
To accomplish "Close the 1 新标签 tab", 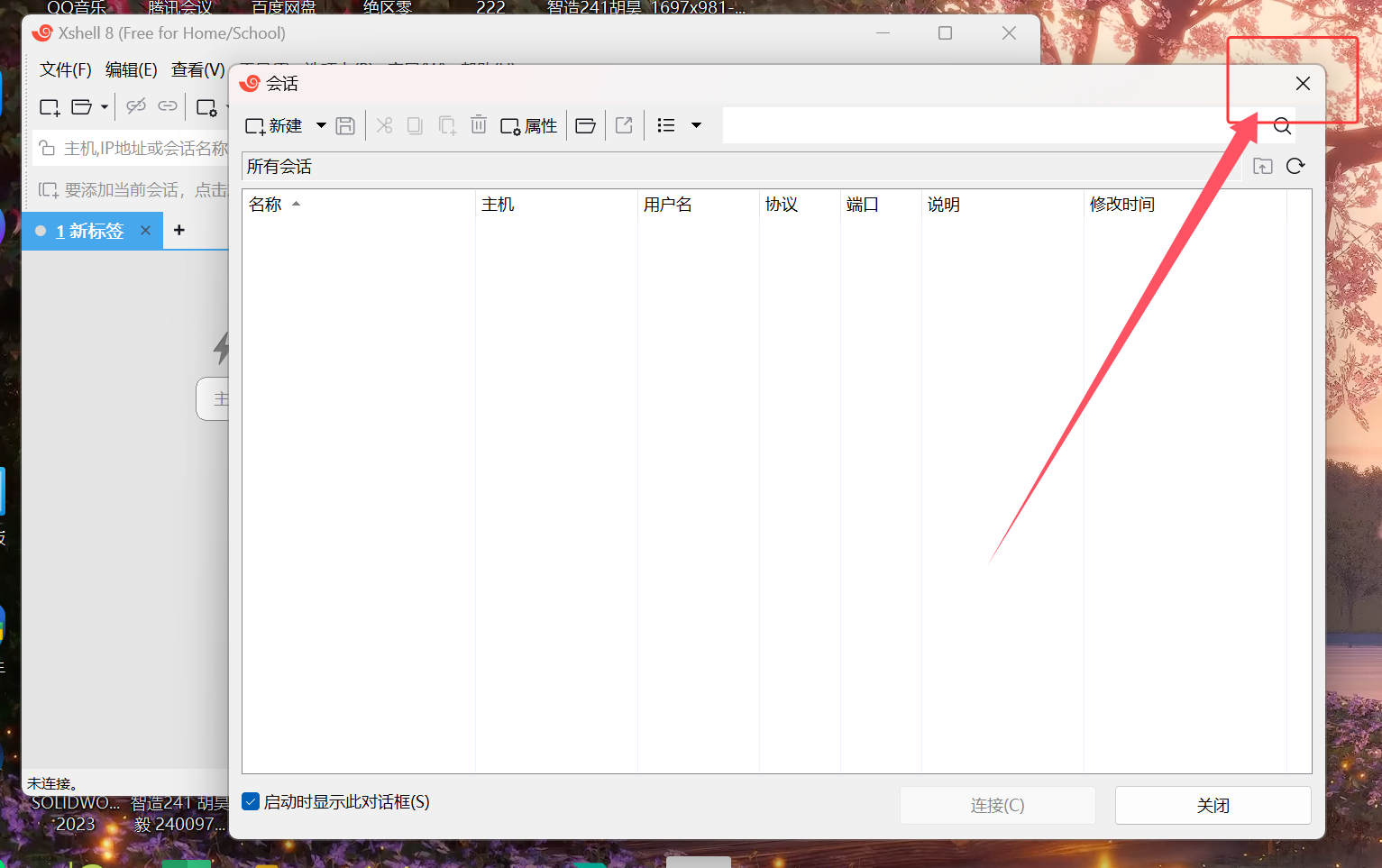I will click(145, 231).
